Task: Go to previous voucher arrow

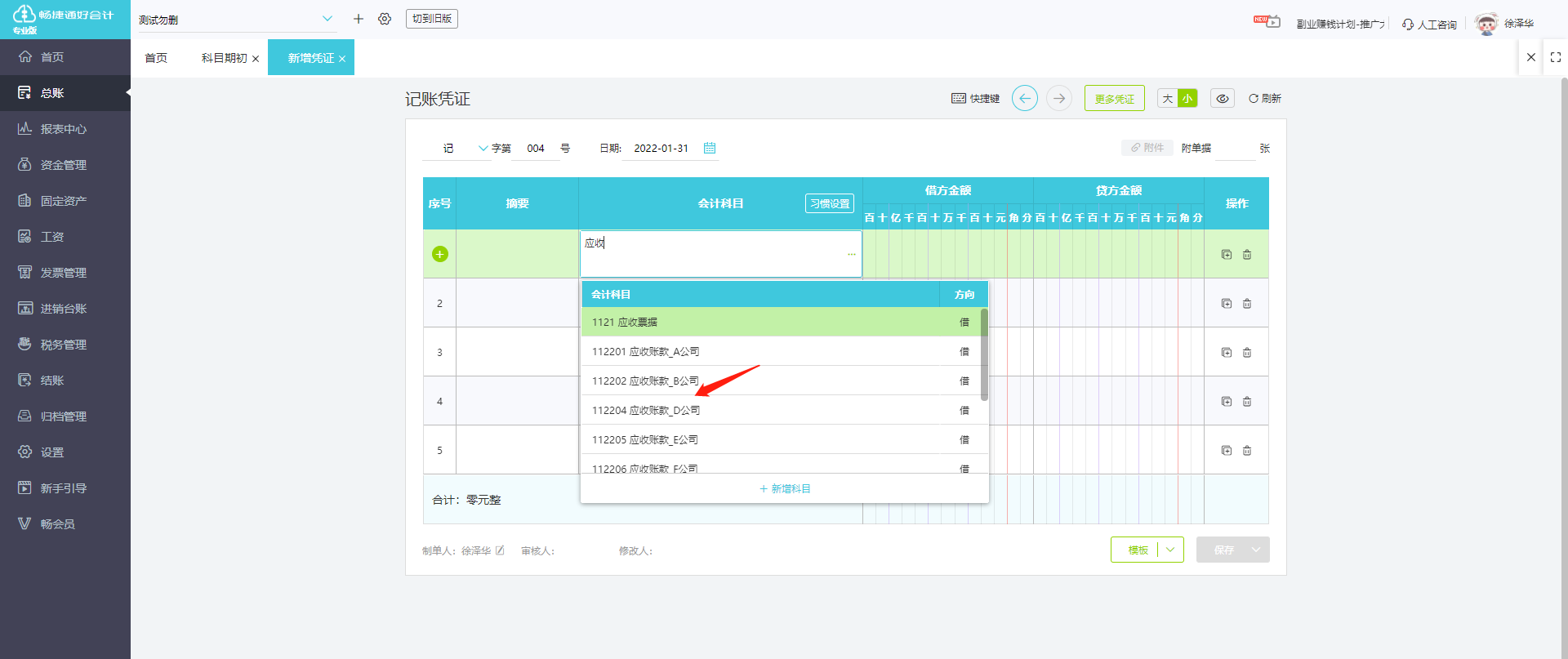Action: (1025, 98)
